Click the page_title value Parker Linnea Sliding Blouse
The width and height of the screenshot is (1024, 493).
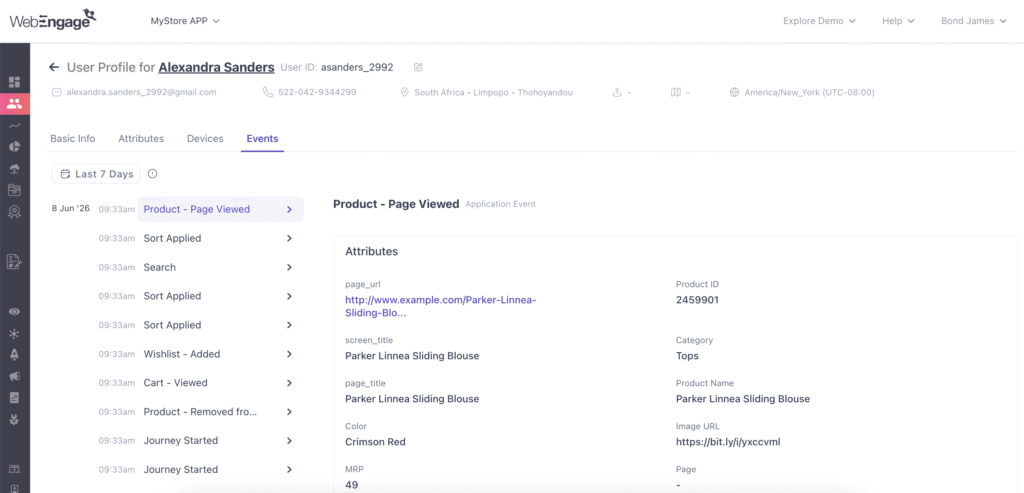412,399
